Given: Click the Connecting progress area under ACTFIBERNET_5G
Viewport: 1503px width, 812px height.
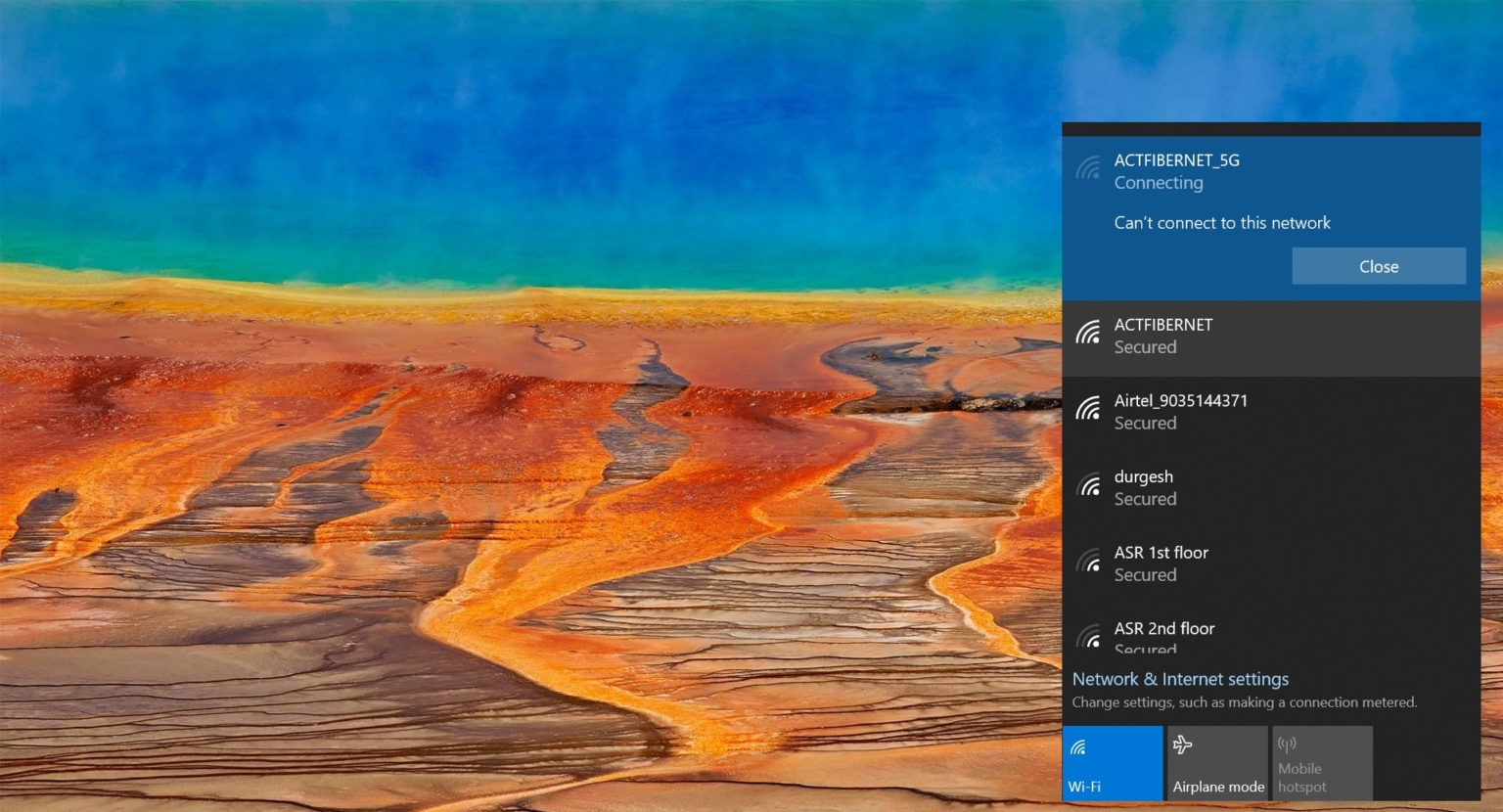Looking at the screenshot, I should tap(1159, 184).
